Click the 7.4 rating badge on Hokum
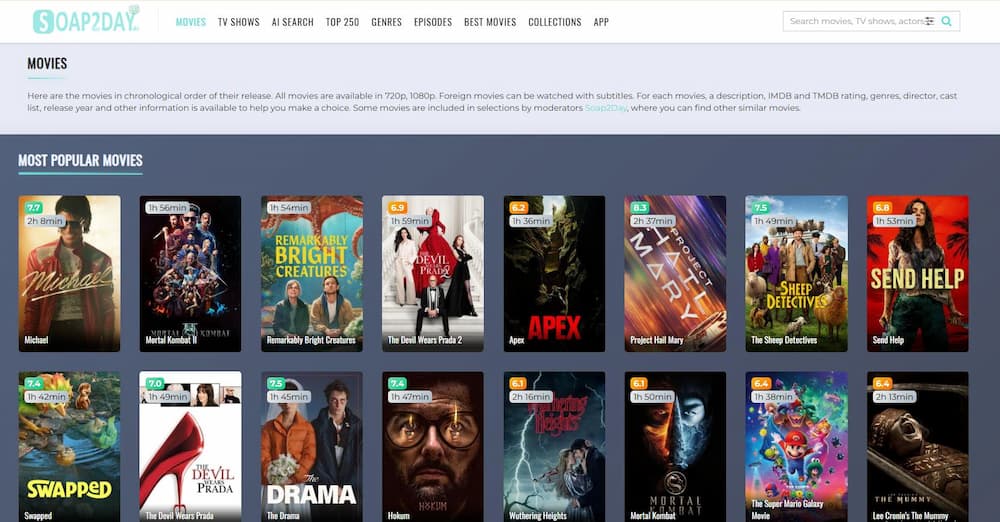Screen dimensions: 1000x522 397,384
